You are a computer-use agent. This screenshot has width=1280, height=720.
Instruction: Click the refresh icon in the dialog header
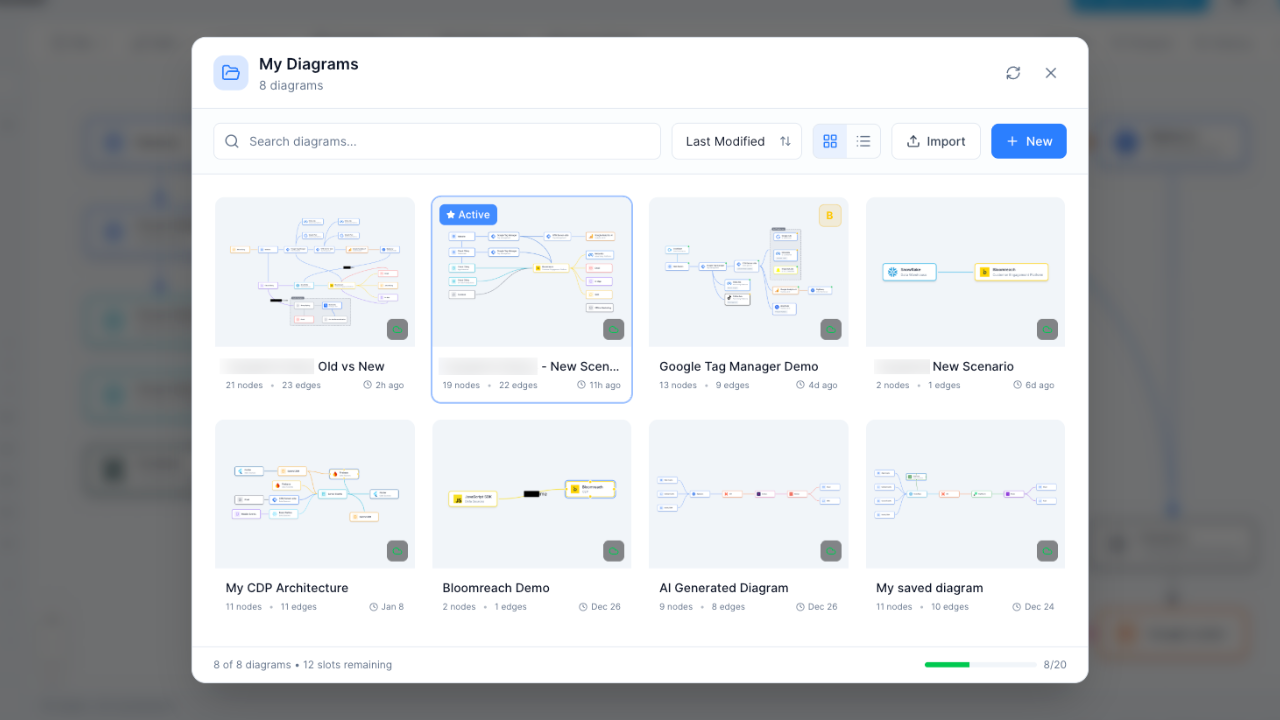pyautogui.click(x=1013, y=72)
